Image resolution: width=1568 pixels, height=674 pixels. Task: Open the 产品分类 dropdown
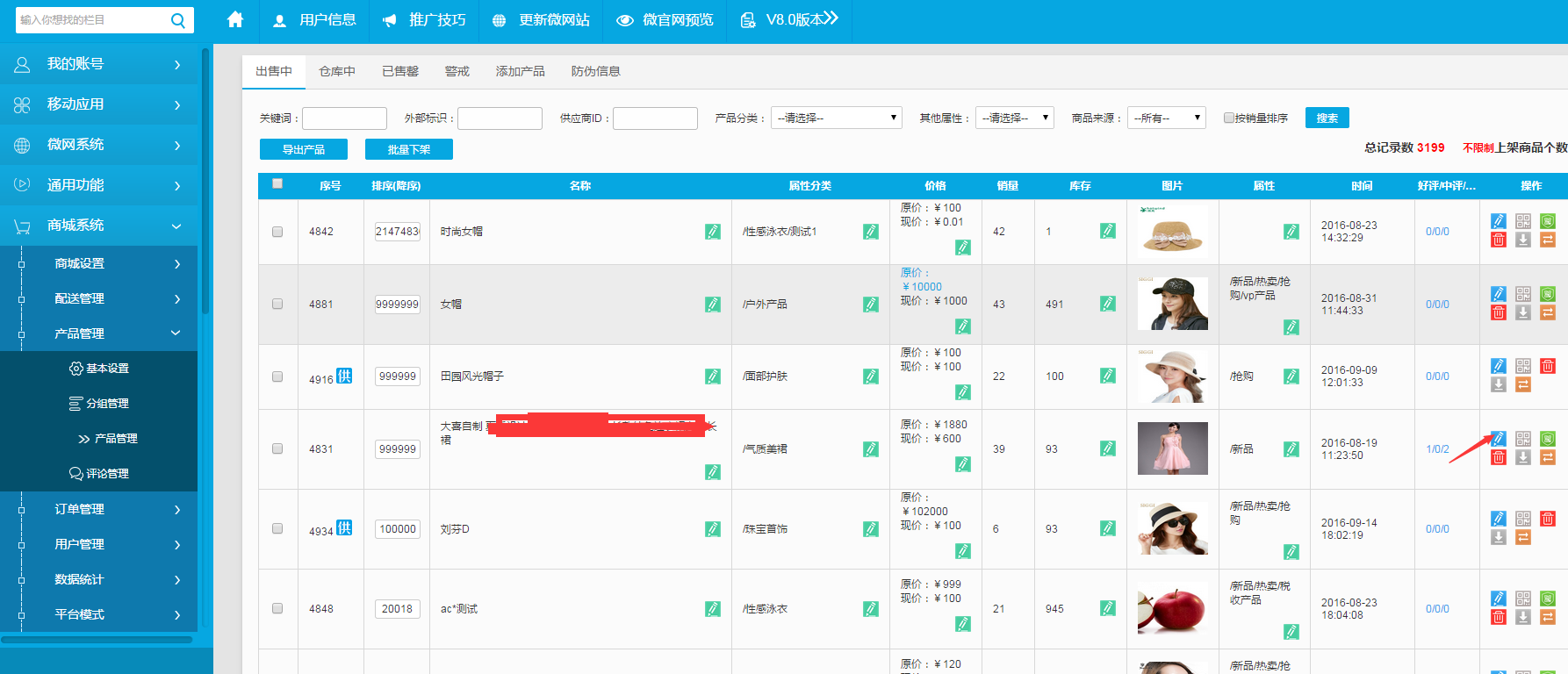tap(836, 118)
